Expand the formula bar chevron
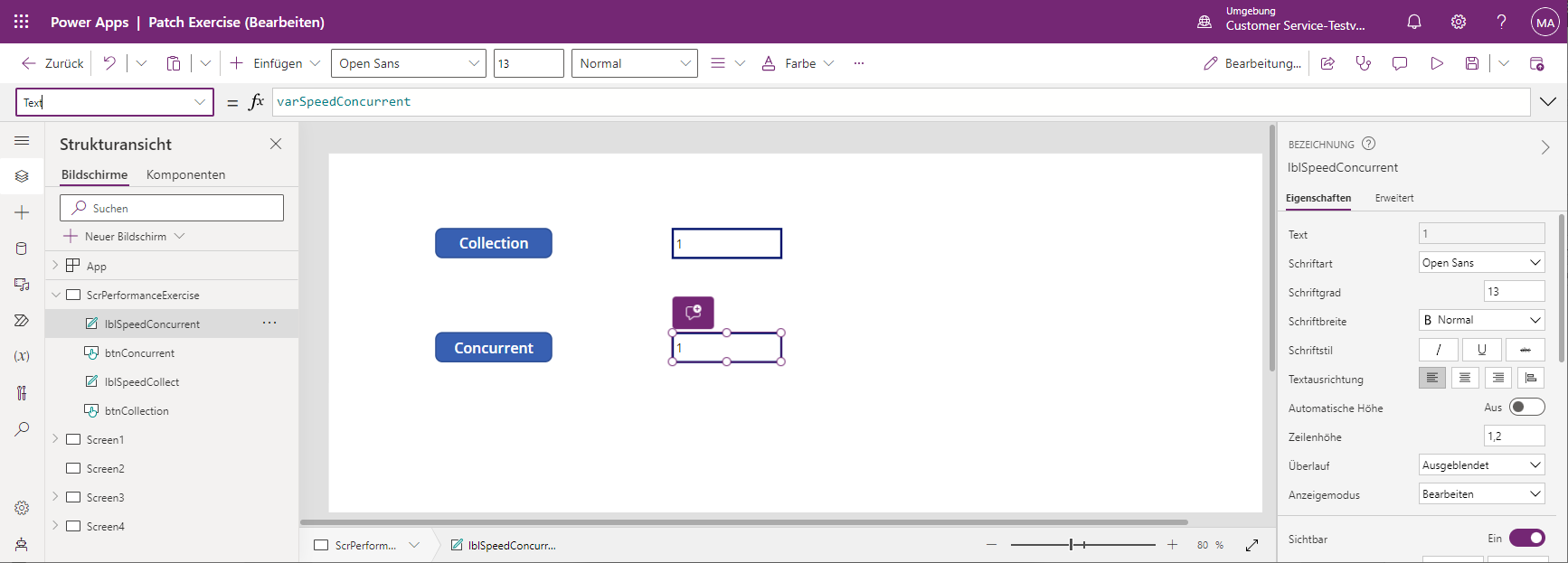1568x563 pixels. pos(1548,101)
